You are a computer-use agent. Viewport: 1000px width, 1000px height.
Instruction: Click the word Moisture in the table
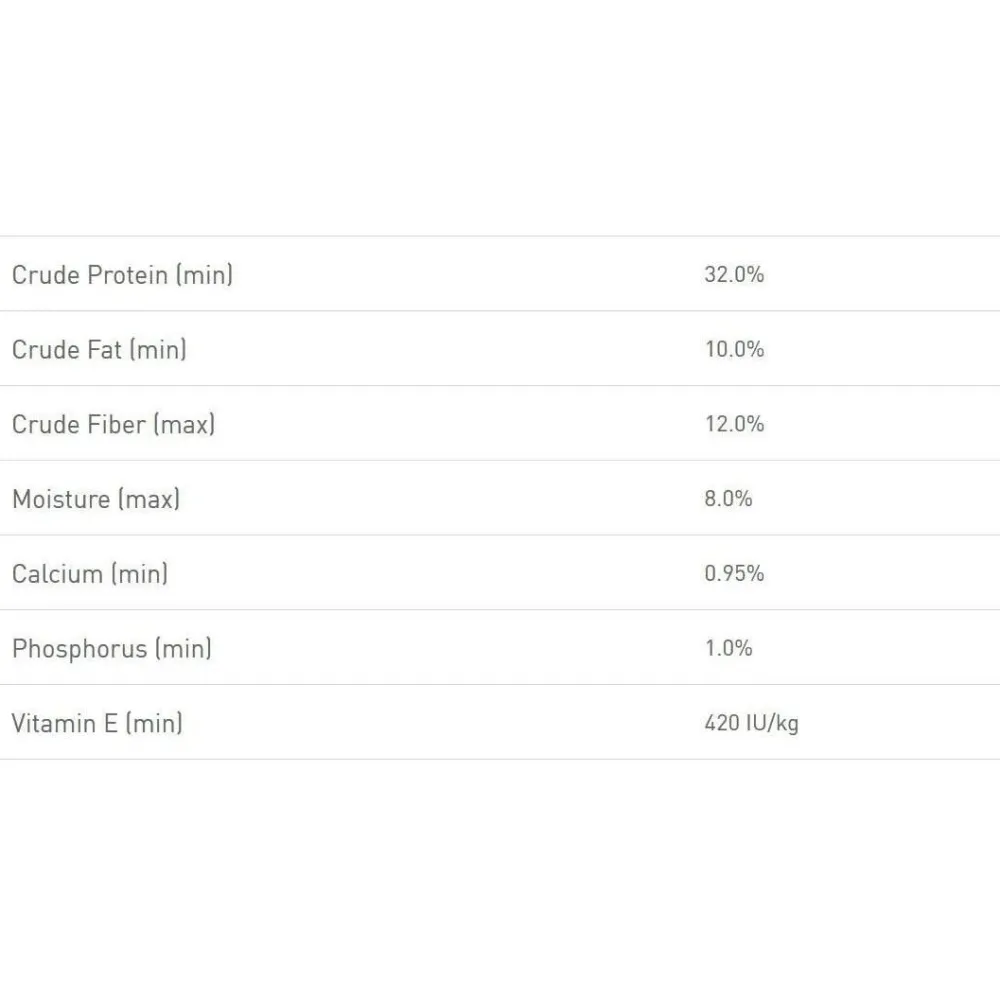(61, 499)
